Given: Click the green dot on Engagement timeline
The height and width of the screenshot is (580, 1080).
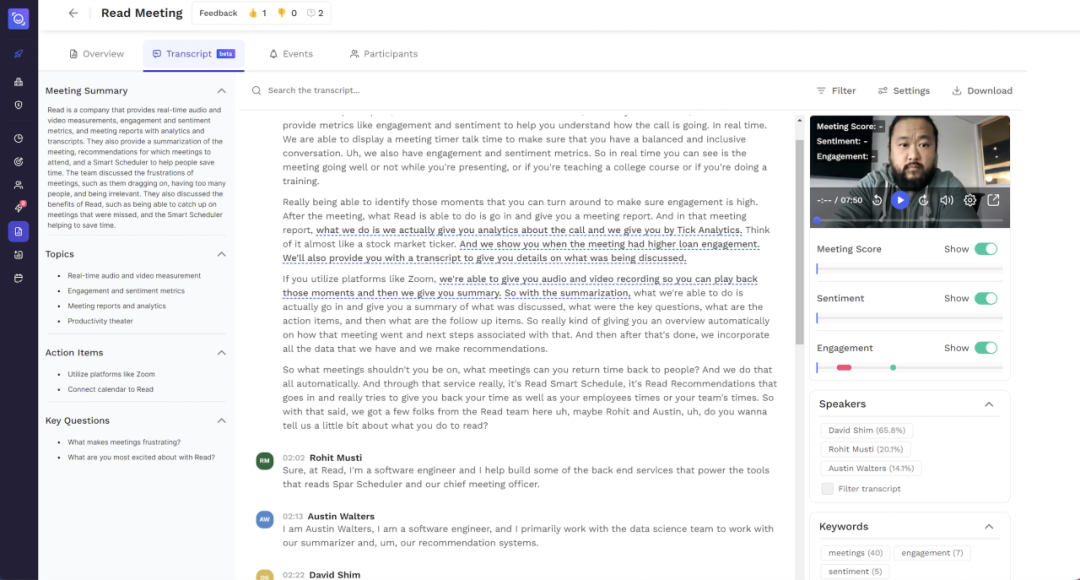Looking at the screenshot, I should 893,368.
